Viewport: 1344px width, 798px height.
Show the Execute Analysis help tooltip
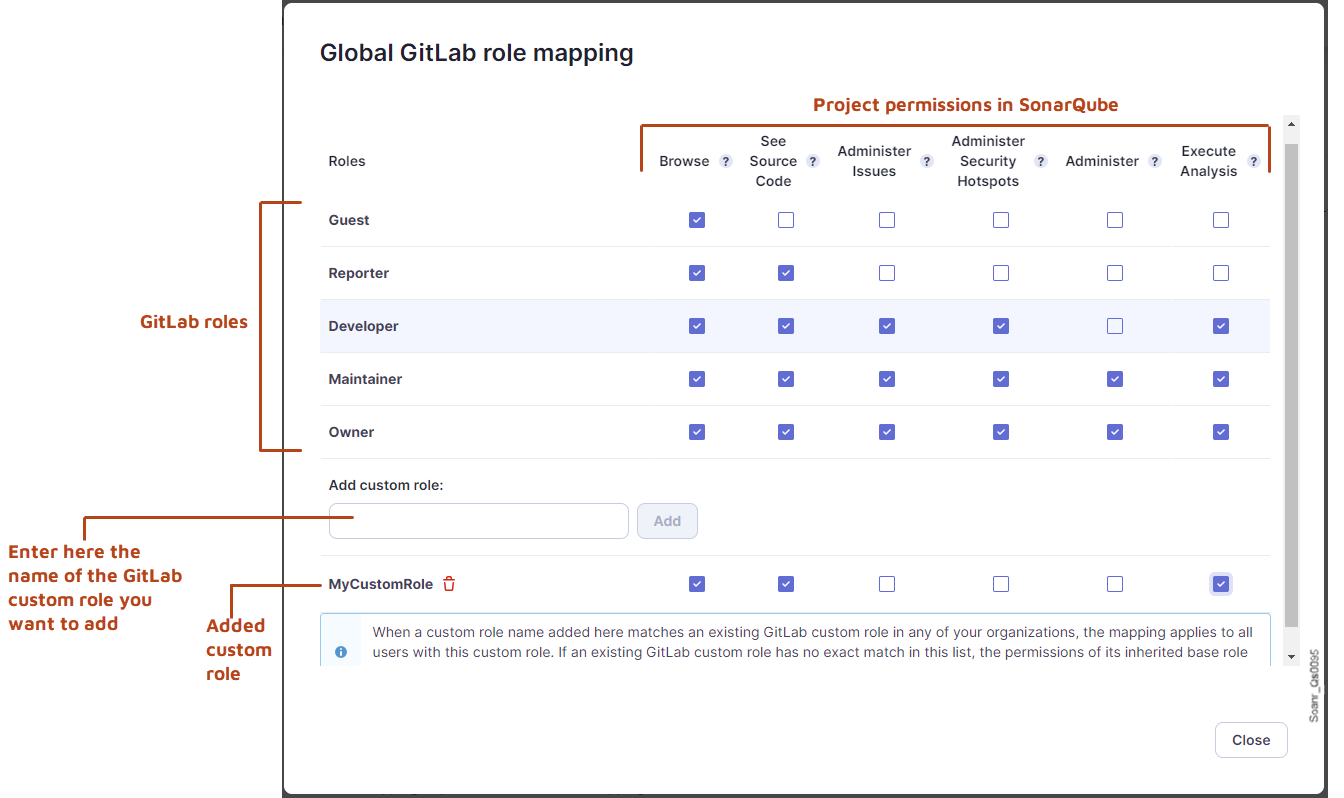click(x=1253, y=161)
